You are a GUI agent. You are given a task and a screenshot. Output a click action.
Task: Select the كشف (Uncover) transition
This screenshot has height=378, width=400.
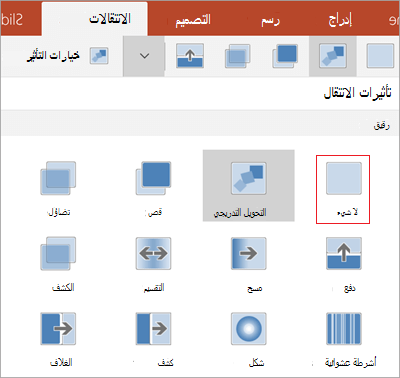pyautogui.click(x=153, y=340)
